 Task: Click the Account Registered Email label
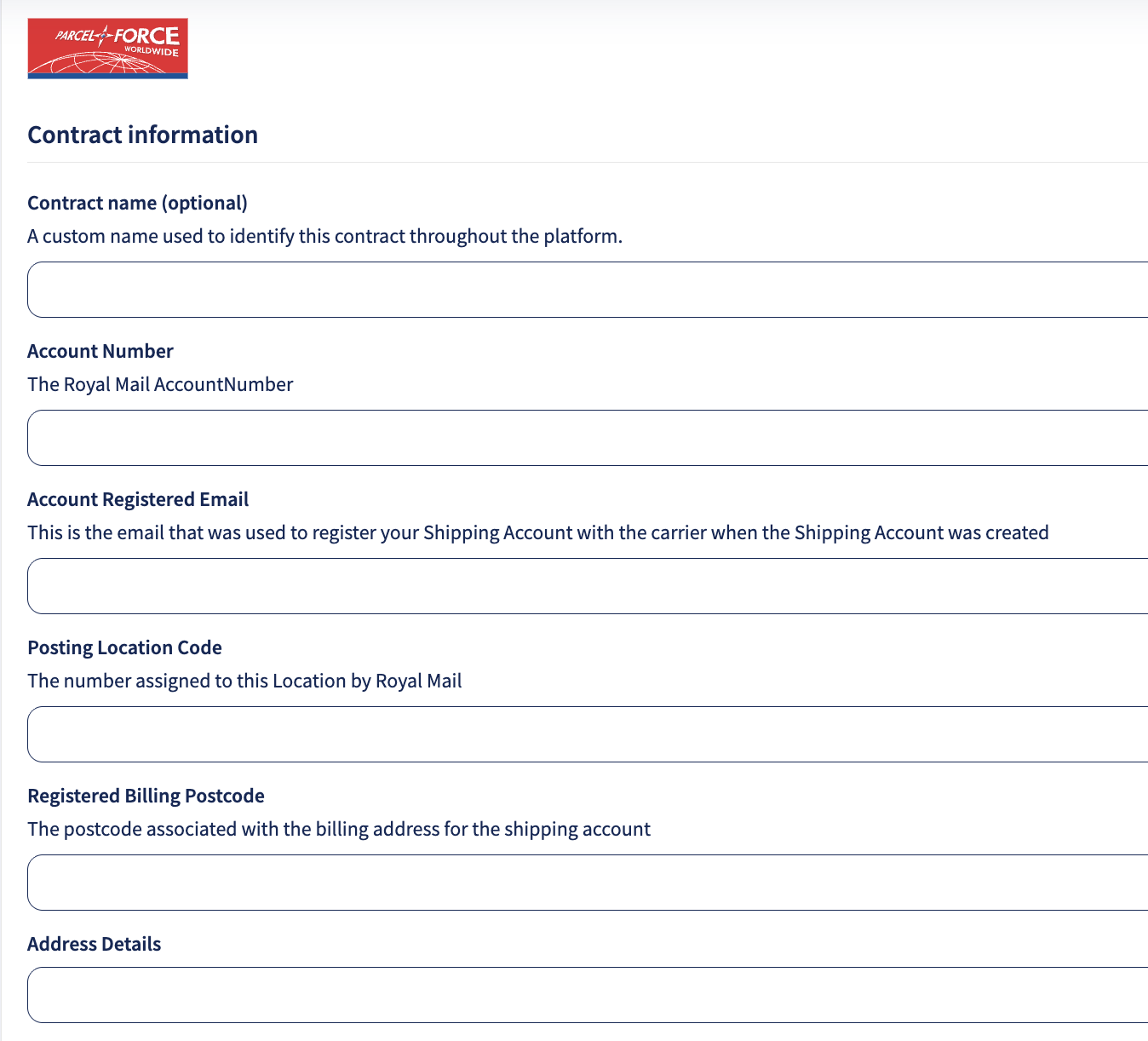(138, 499)
